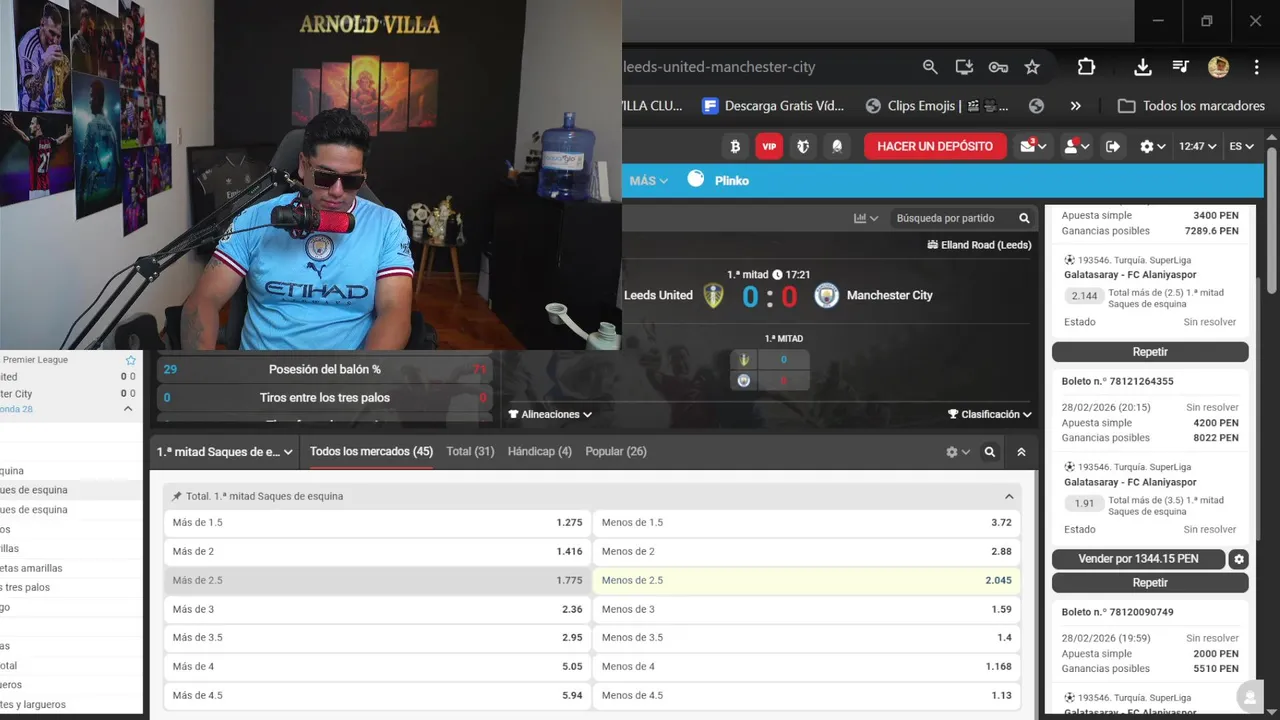Select Más de 3 odds 2.36
The width and height of the screenshot is (1280, 720).
click(377, 609)
